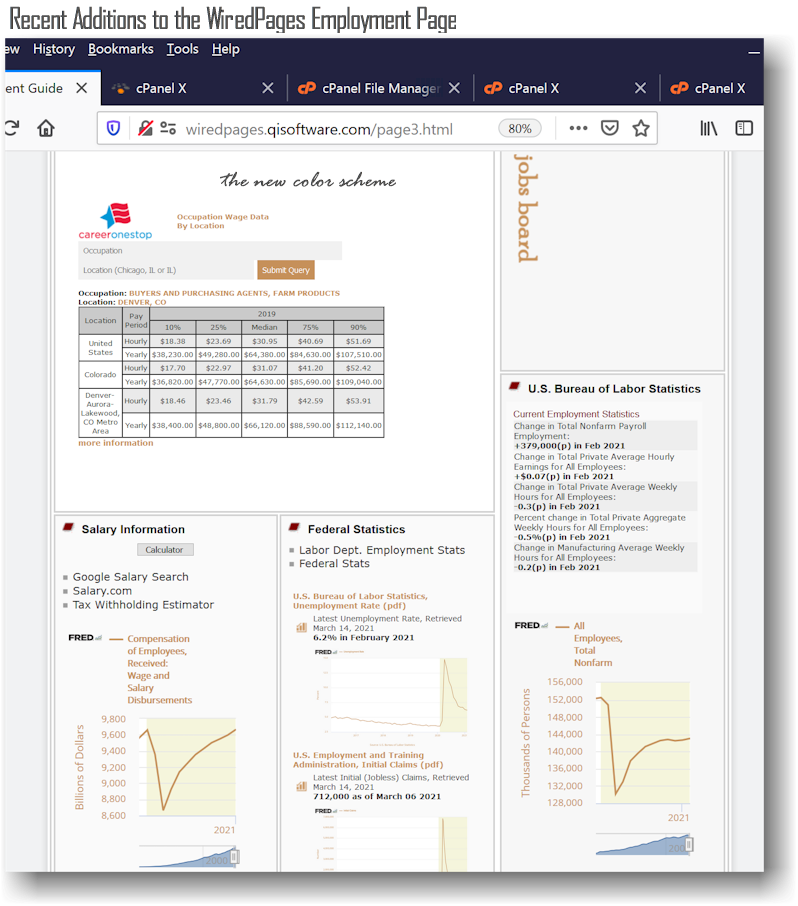The height and width of the screenshot is (906, 798).
Task: Open Unemployment Rate (pdf) link
Action: [360, 601]
